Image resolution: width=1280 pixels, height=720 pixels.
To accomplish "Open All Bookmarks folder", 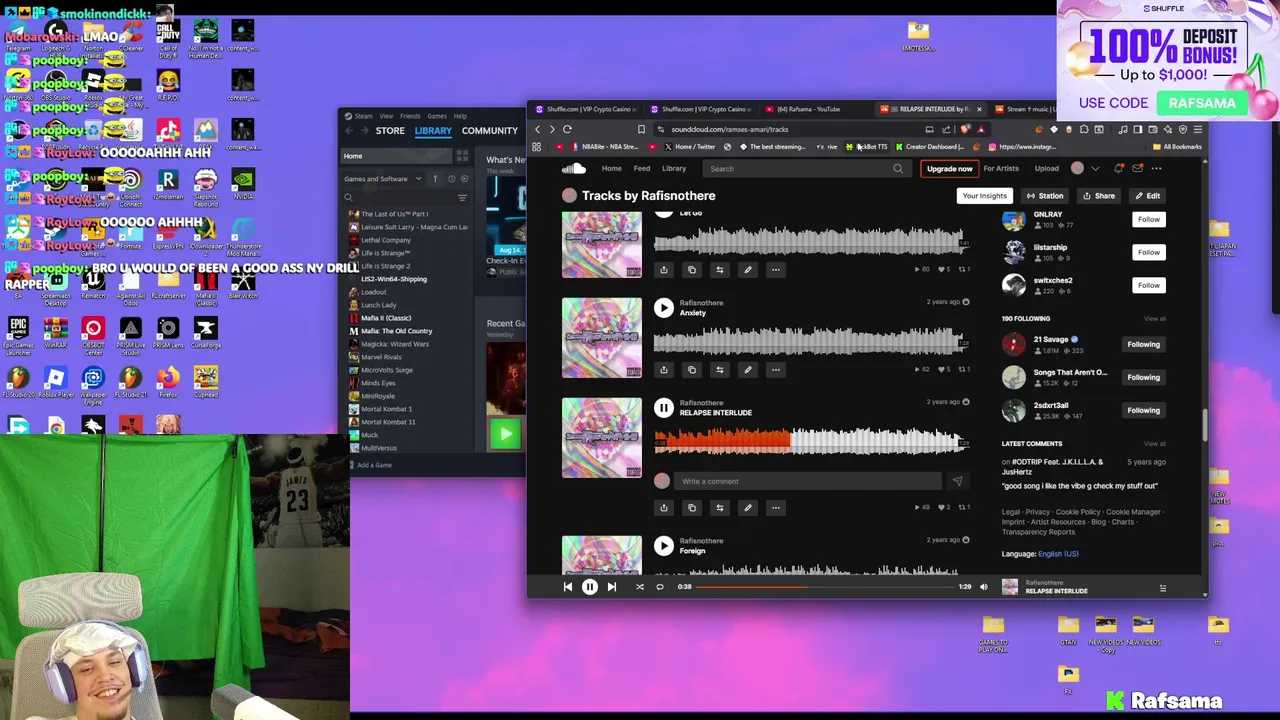I will tap(1177, 147).
